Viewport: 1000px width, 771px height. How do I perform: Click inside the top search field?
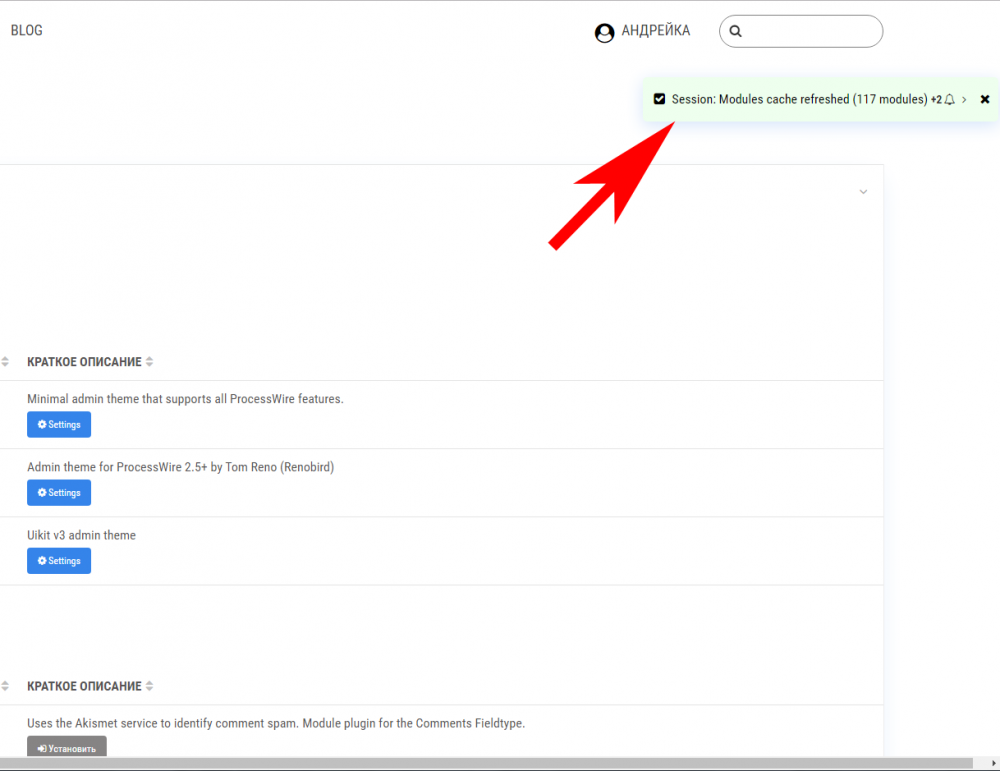click(810, 31)
